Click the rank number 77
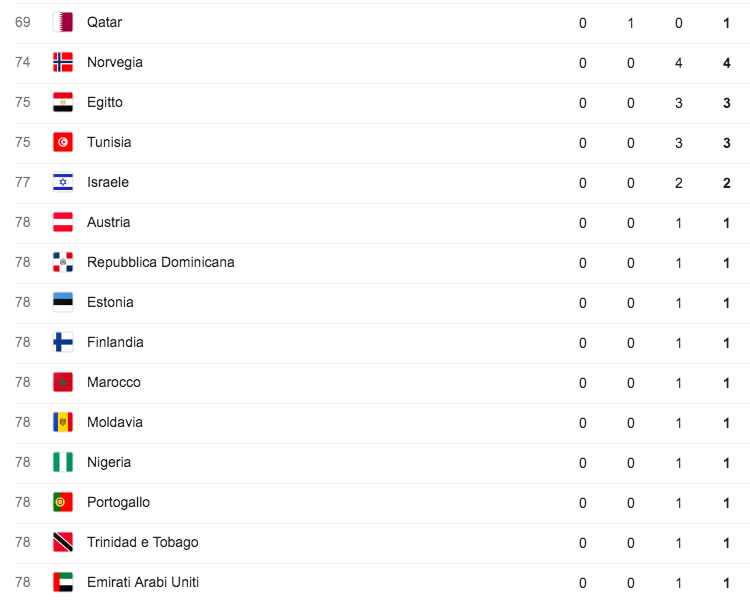 coord(23,182)
